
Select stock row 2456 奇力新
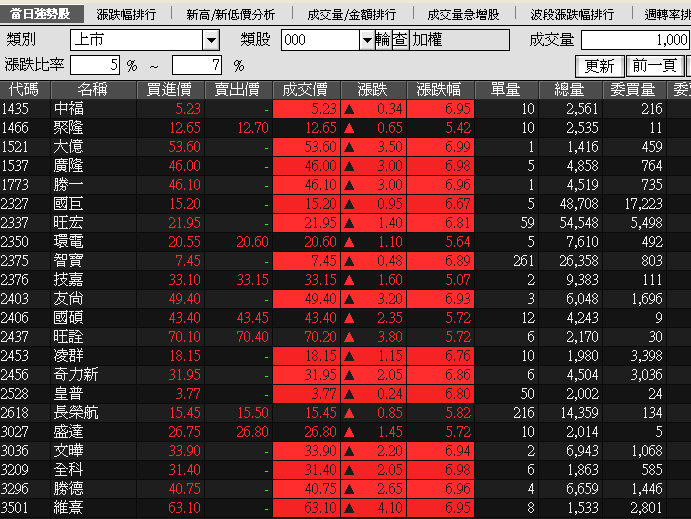click(346, 374)
